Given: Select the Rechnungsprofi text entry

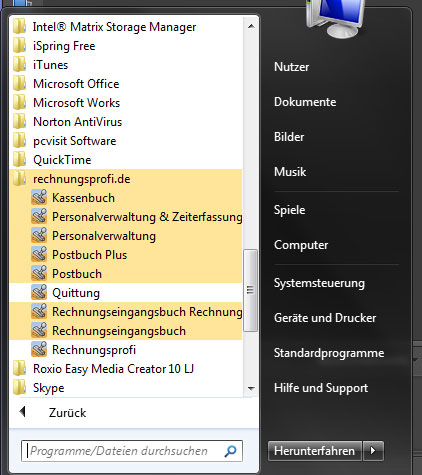Looking at the screenshot, I should 94,350.
